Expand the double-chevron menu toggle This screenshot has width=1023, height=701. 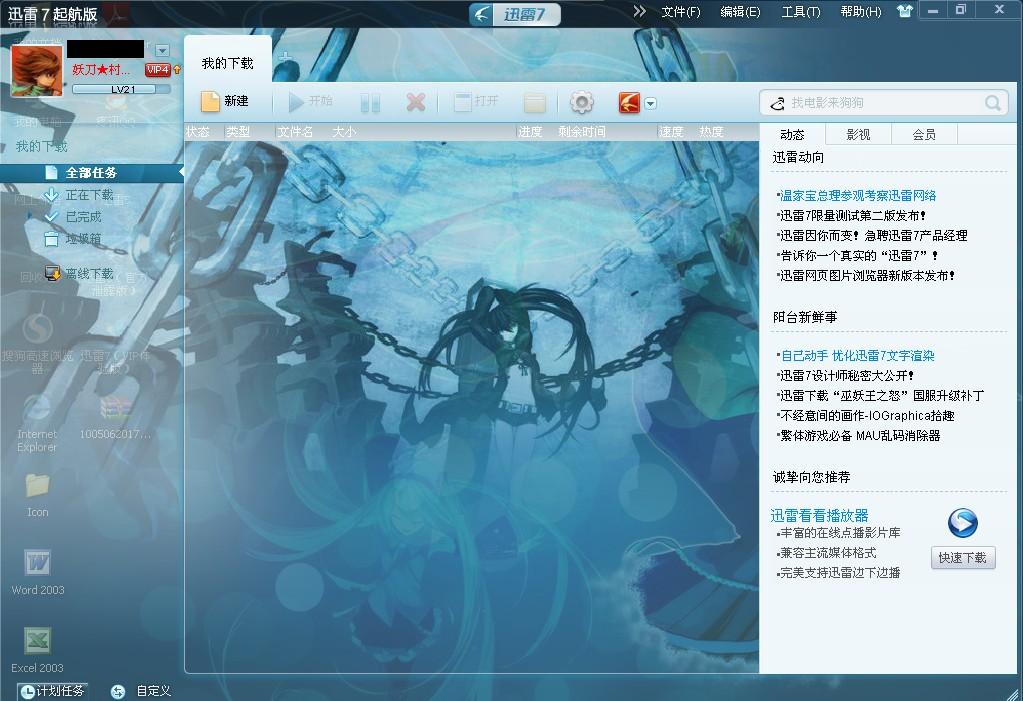(x=639, y=11)
